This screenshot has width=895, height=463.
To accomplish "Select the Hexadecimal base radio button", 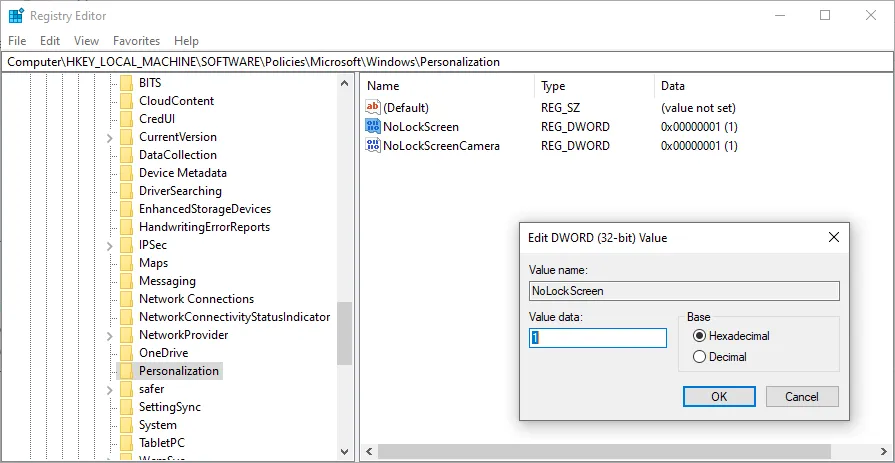I will point(699,336).
